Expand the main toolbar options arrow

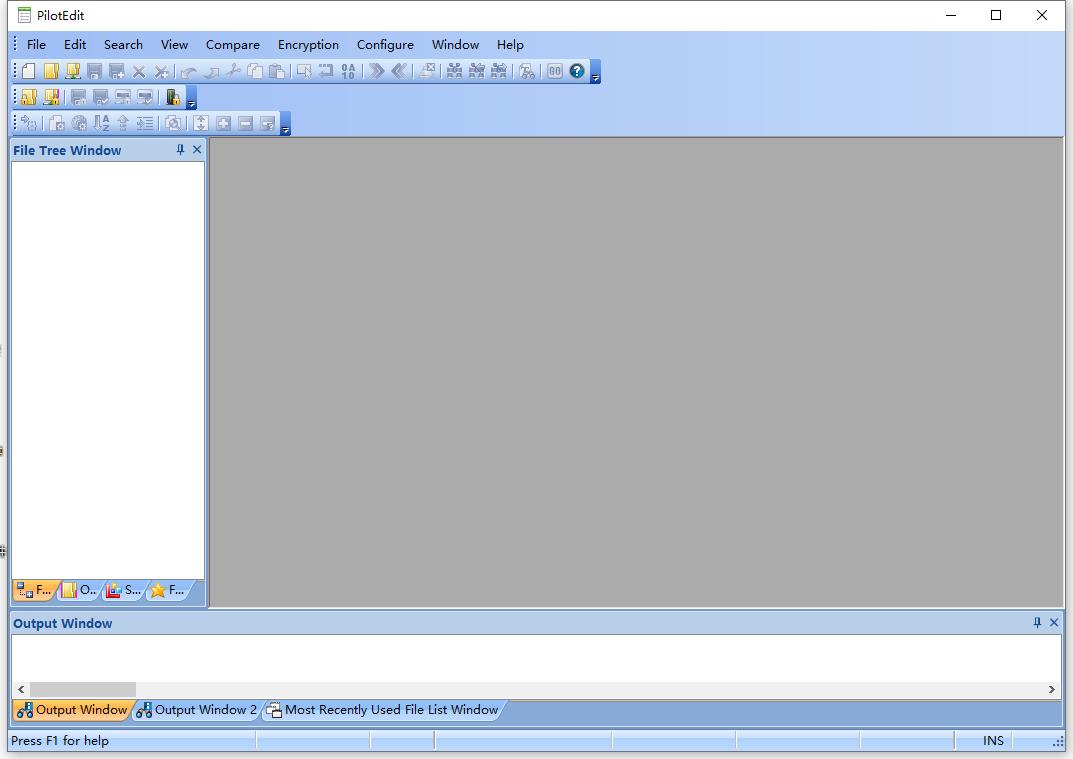[595, 72]
